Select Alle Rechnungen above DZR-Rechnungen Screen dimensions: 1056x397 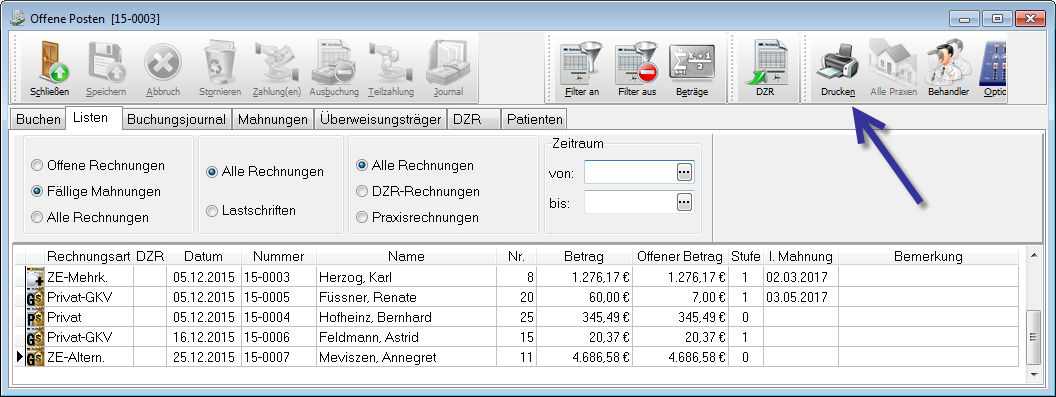[x=362, y=165]
